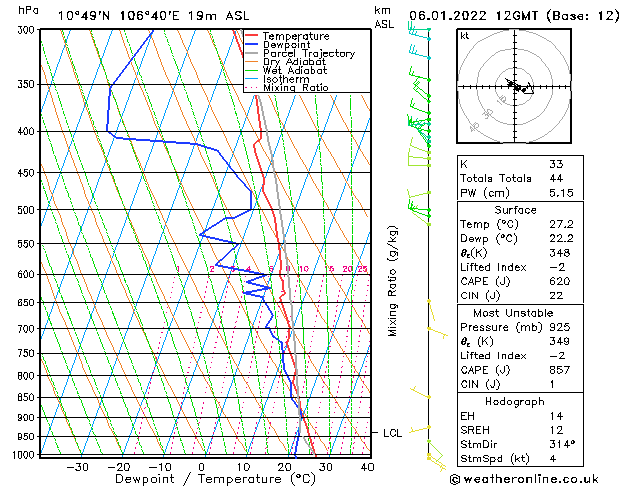Select "Wet Adiabat" entry in the legend
This screenshot has height=486, width=629.
295,70
